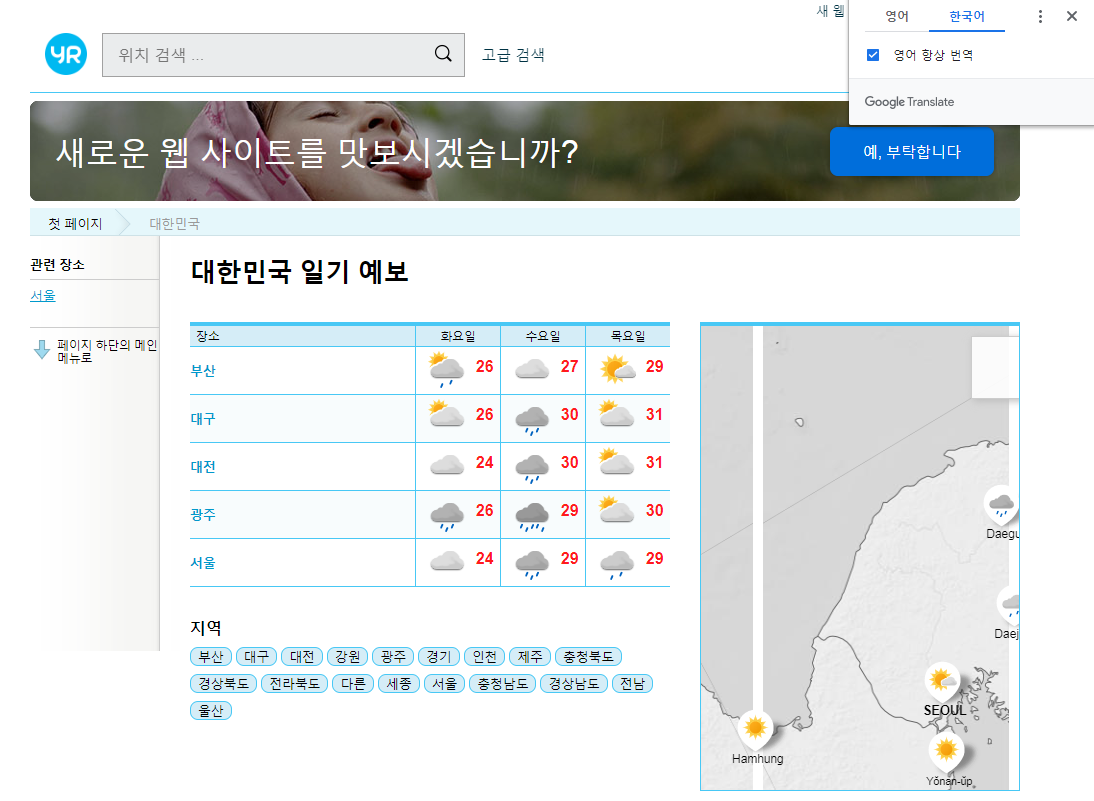Select 경상남도 region tag
The image size is (1094, 801).
(x=574, y=684)
